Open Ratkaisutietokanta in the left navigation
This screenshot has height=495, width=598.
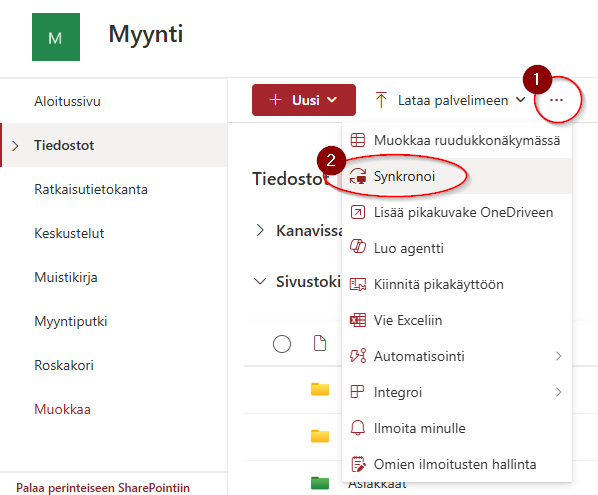coord(91,189)
